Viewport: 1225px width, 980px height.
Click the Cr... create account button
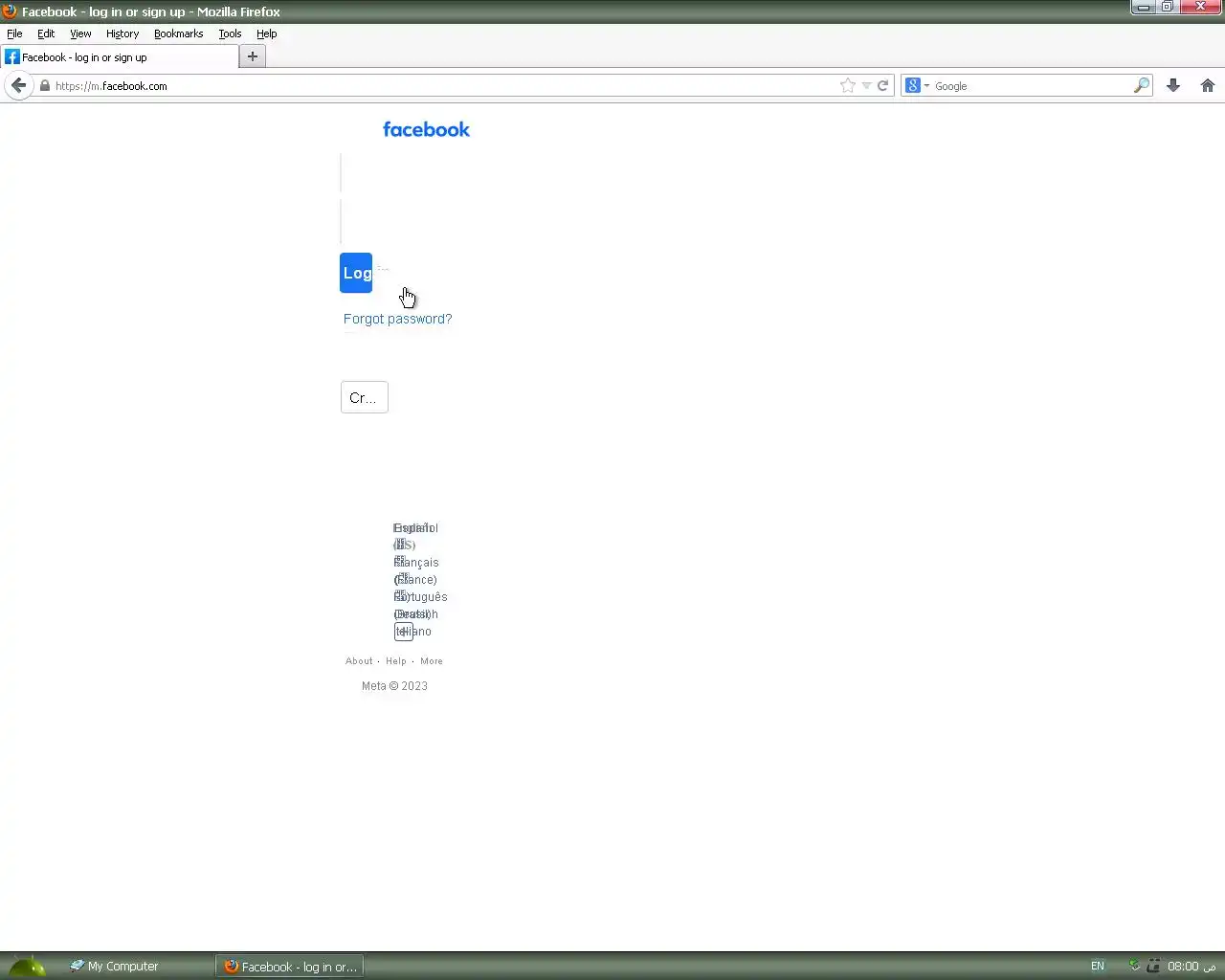365,397
